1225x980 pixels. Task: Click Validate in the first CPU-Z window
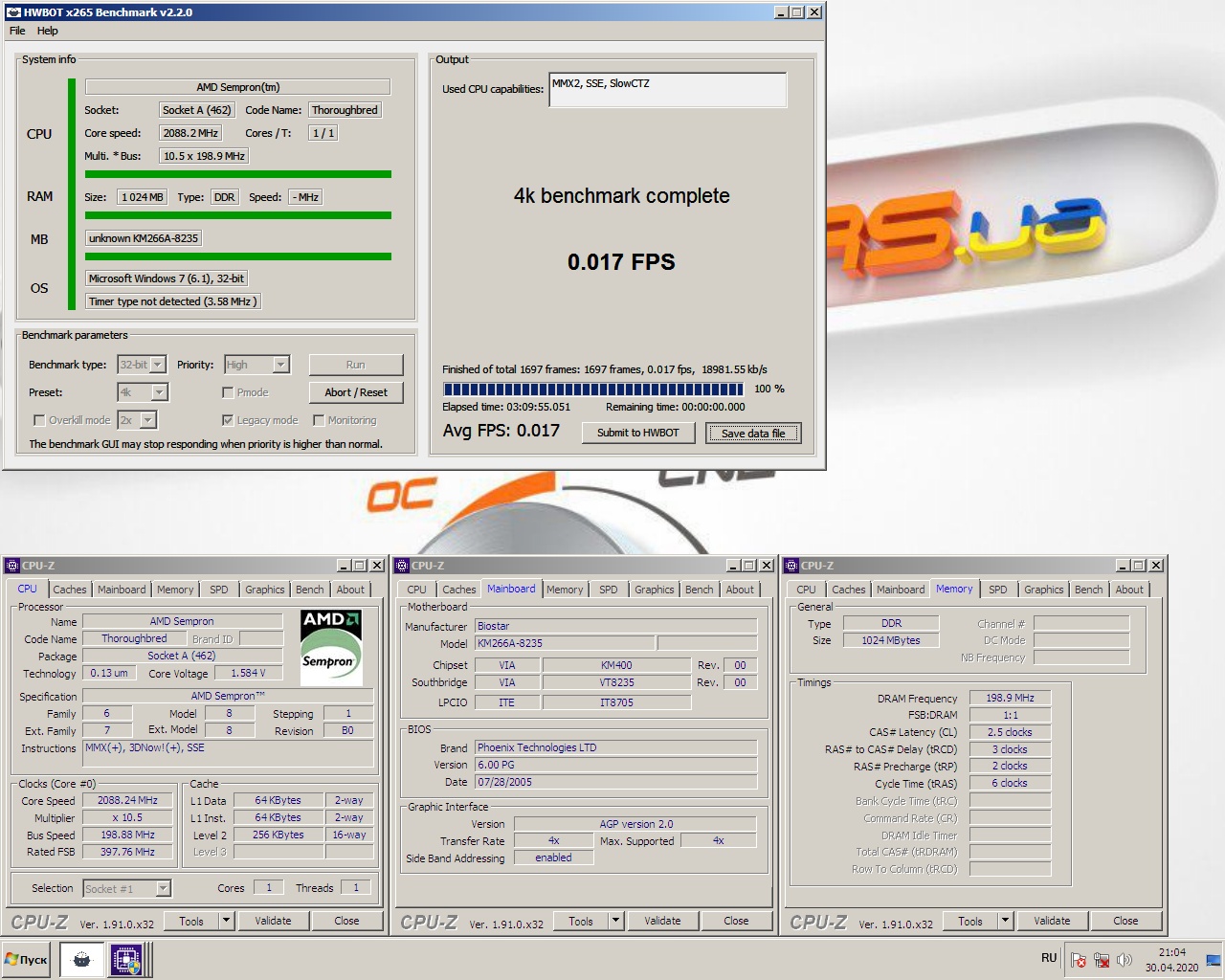coord(273,921)
